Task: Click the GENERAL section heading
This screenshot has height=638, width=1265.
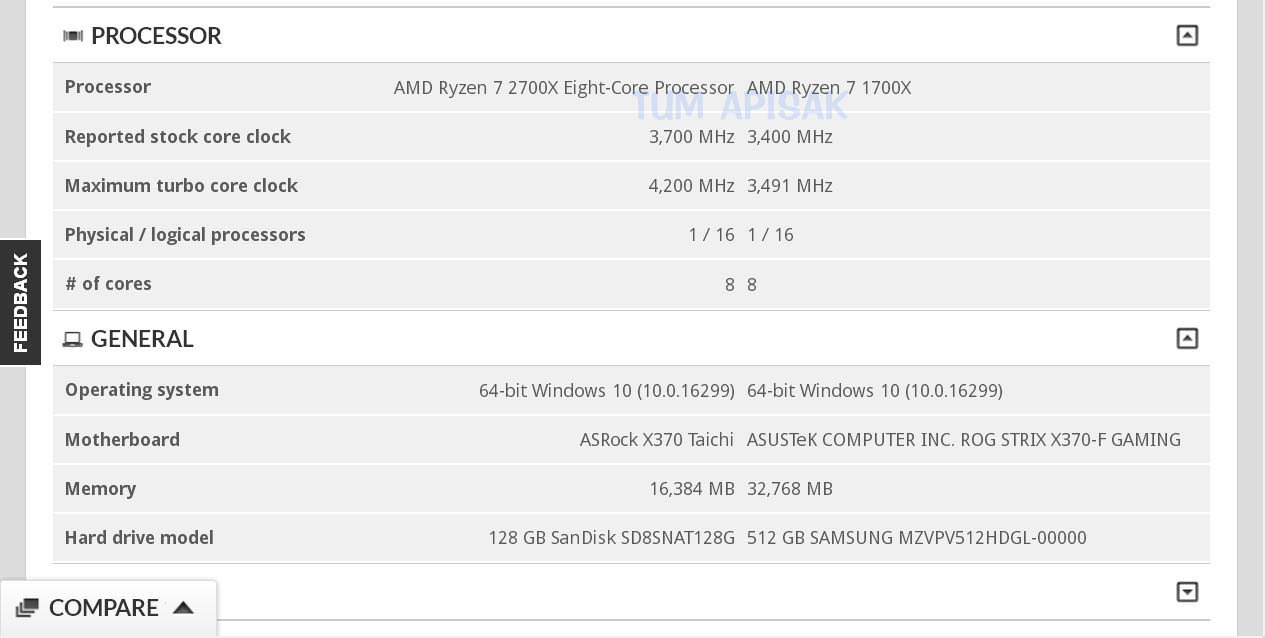Action: (142, 339)
